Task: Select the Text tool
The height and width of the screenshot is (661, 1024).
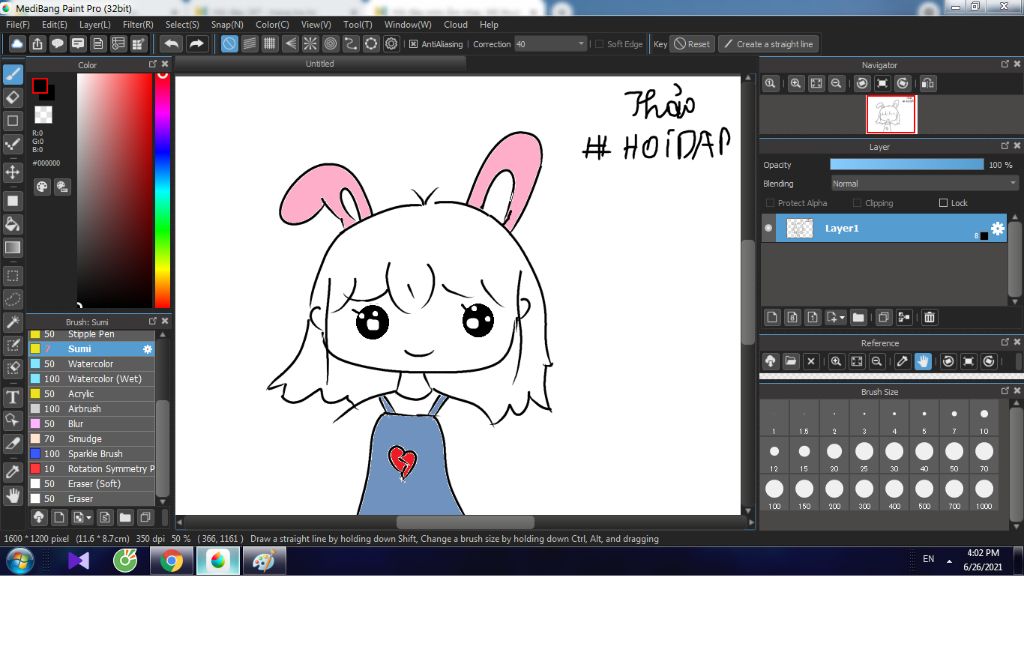Action: tap(12, 397)
